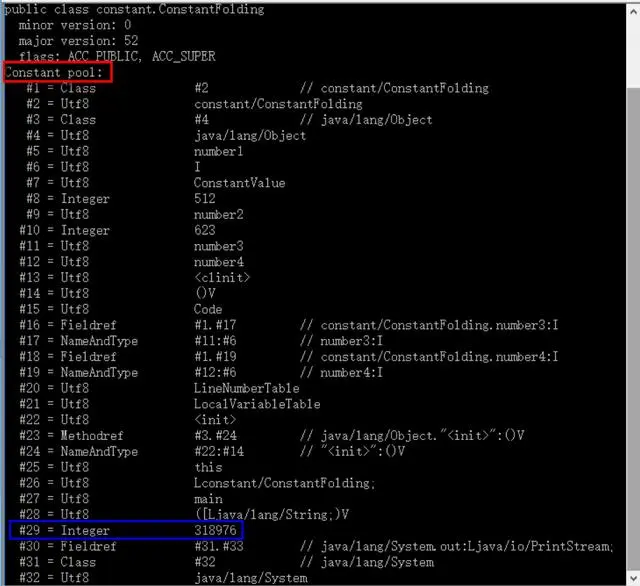Image resolution: width=640 pixels, height=586 pixels.
Task: Select the 'public class constant.ConstantFolding' line
Action: (134, 9)
